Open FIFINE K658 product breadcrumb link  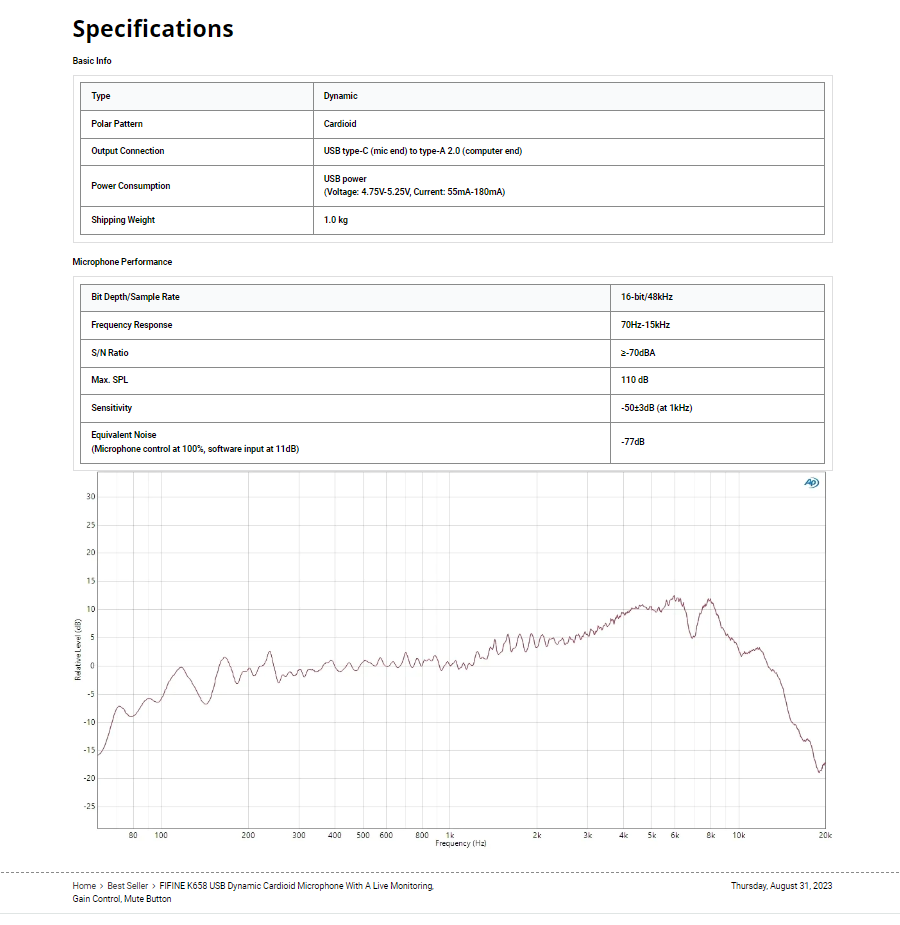click(x=296, y=886)
